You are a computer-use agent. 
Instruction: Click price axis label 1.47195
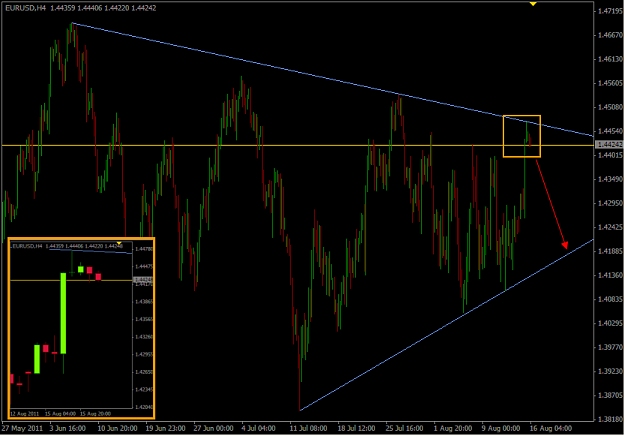point(610,11)
